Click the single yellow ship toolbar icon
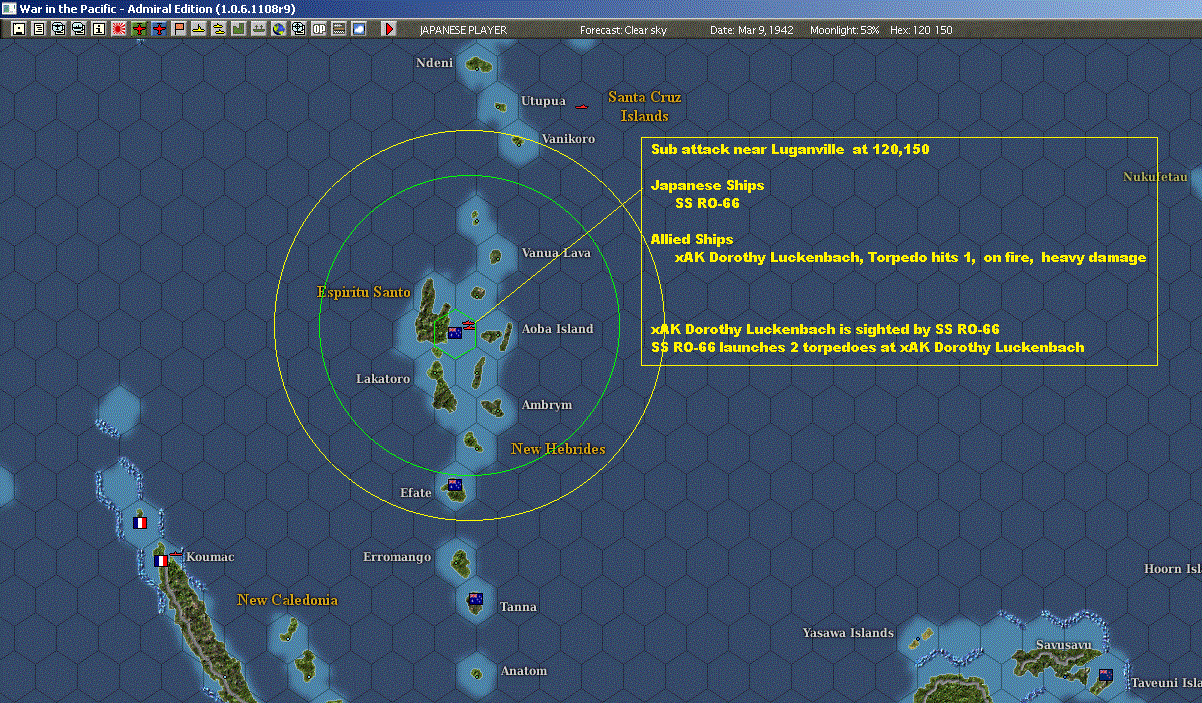The width and height of the screenshot is (1202, 703). click(x=199, y=29)
